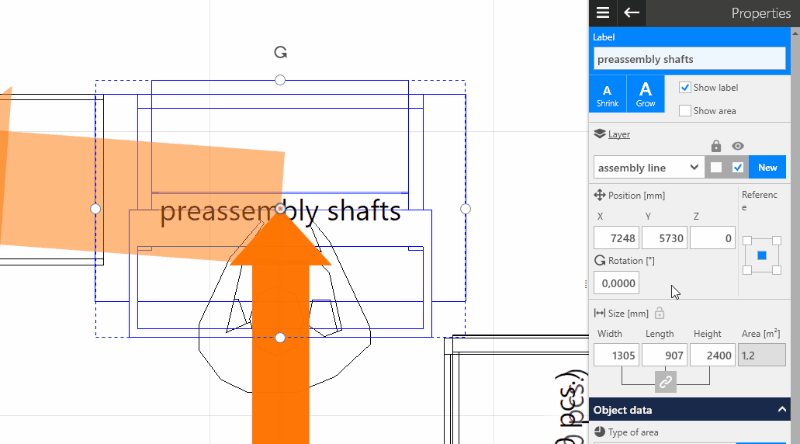Toggle the layer visibility checkbox
Viewport: 800px width, 444px height.
tap(738, 167)
